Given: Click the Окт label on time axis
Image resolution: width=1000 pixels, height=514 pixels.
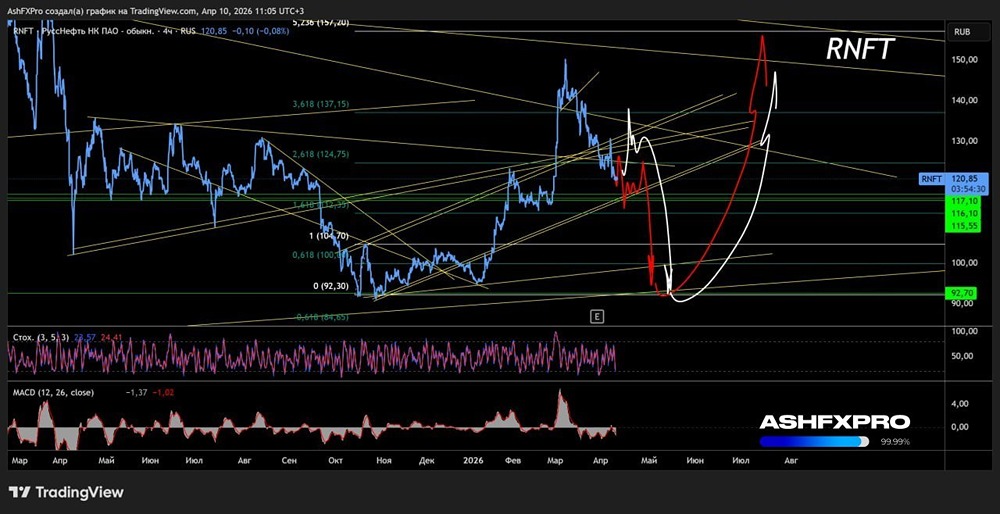Looking at the screenshot, I should (335, 459).
